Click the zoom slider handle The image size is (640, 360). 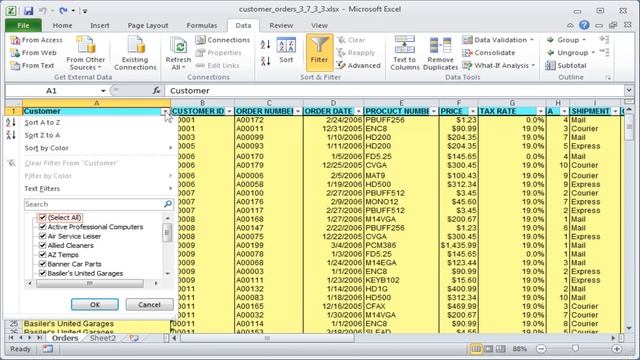point(575,349)
